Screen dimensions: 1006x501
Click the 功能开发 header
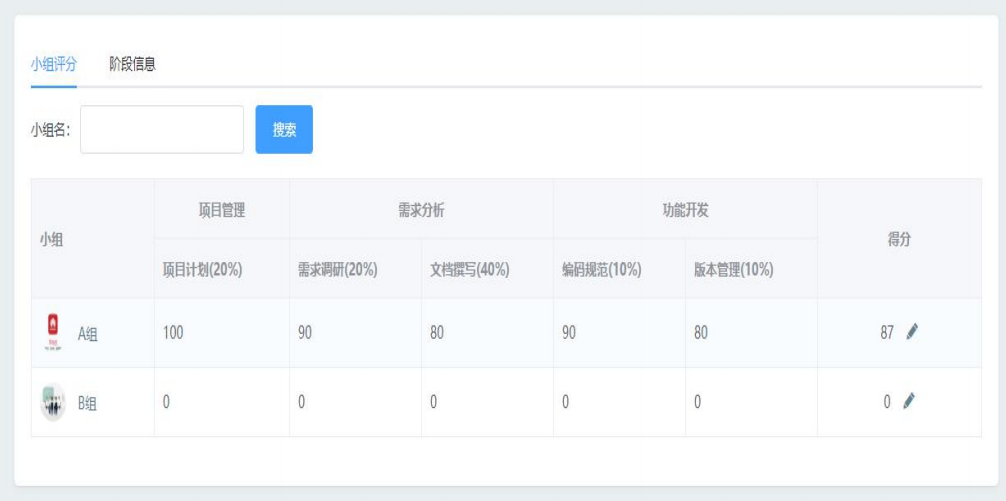685,211
